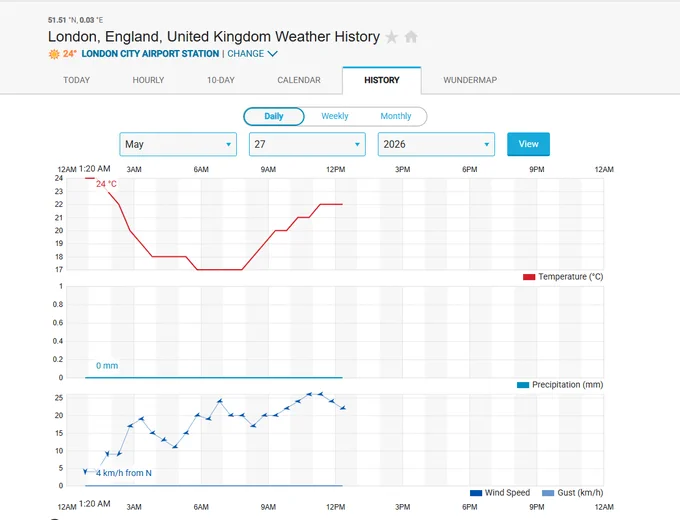680x520 pixels.
Task: Click the Temperature (°C) legend label
Action: pyautogui.click(x=571, y=277)
